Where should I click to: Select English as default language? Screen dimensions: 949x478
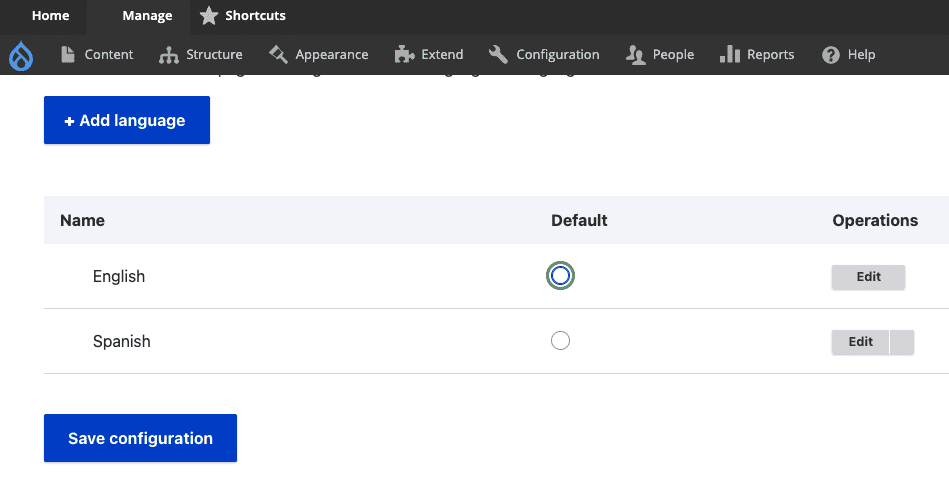pyautogui.click(x=560, y=276)
